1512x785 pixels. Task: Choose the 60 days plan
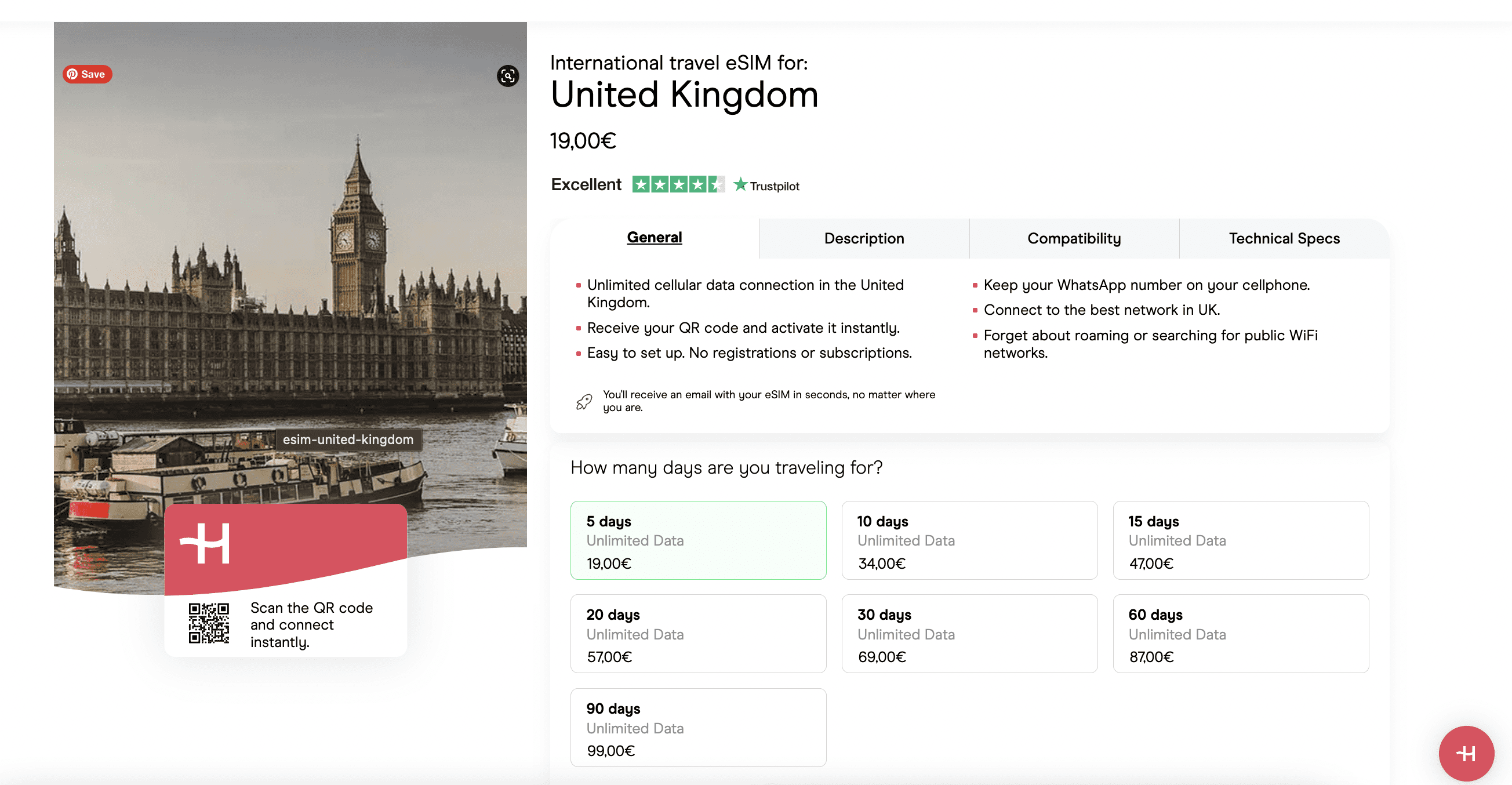click(x=1240, y=634)
